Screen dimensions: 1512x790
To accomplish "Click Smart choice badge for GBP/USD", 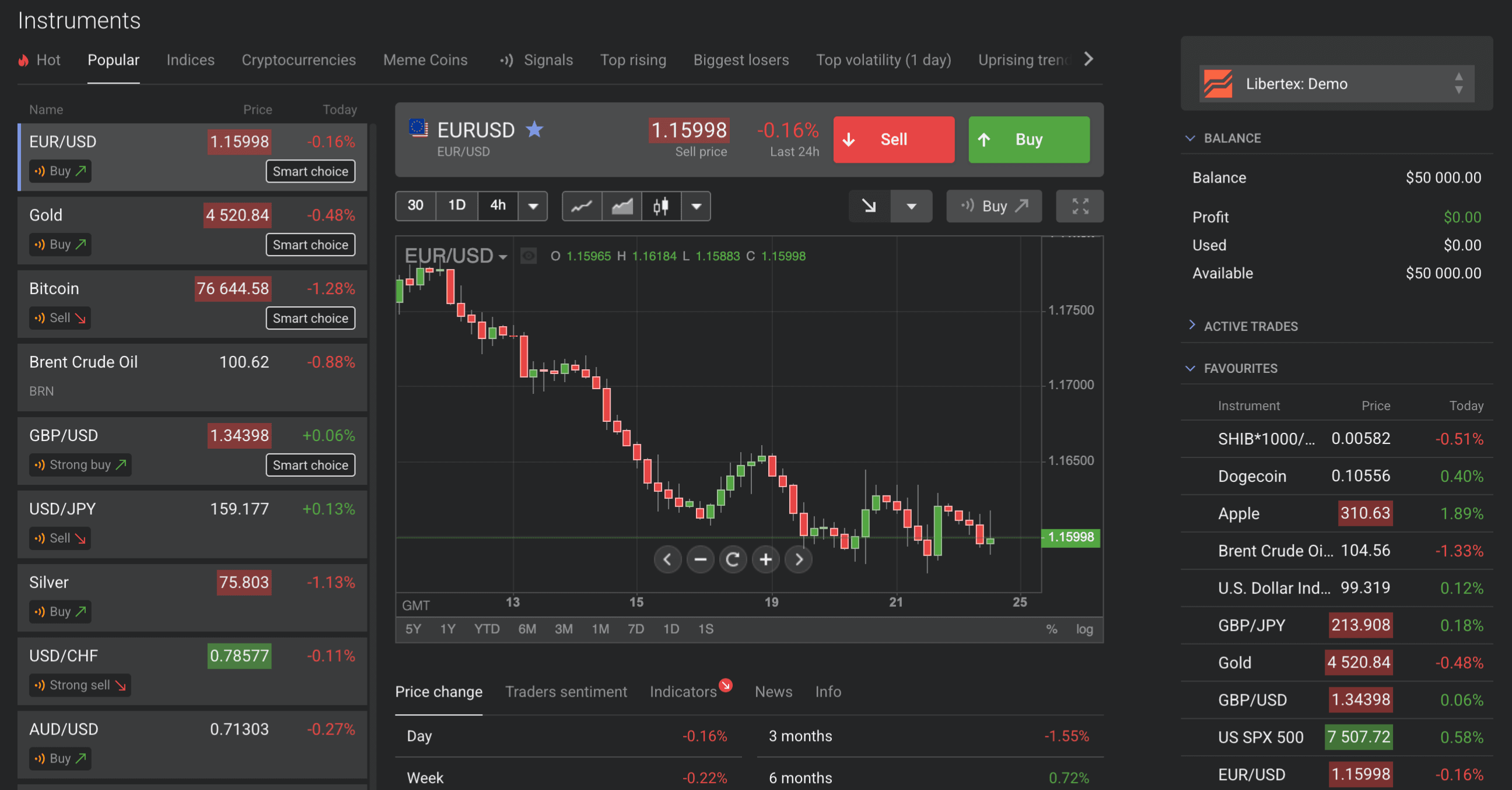I will [310, 465].
